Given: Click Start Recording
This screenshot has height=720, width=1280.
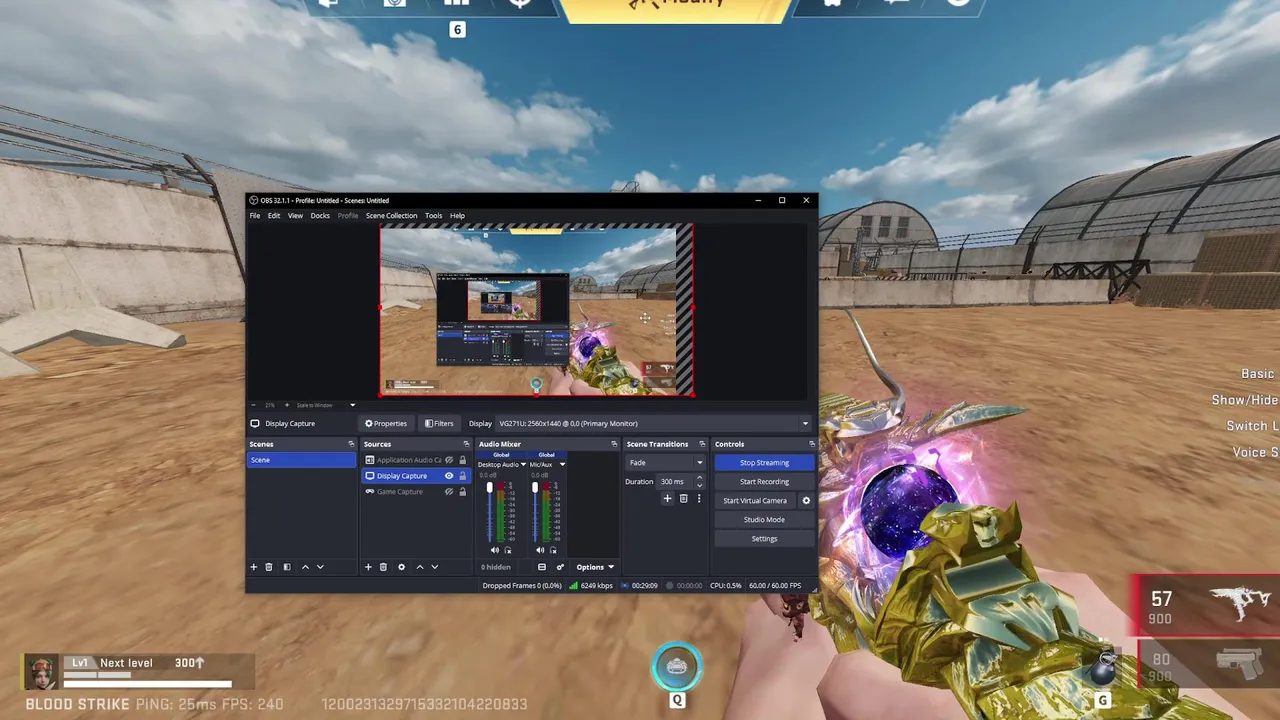Looking at the screenshot, I should click(x=764, y=482).
